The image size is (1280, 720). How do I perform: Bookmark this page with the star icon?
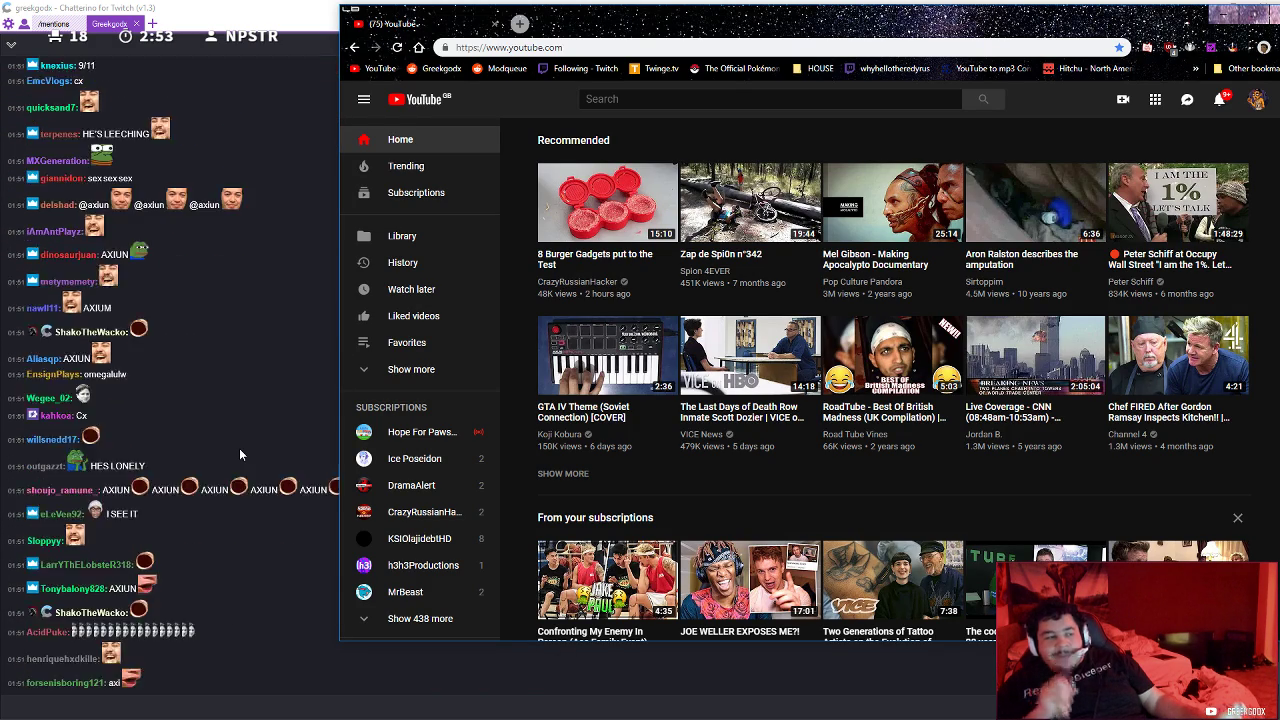point(1119,47)
